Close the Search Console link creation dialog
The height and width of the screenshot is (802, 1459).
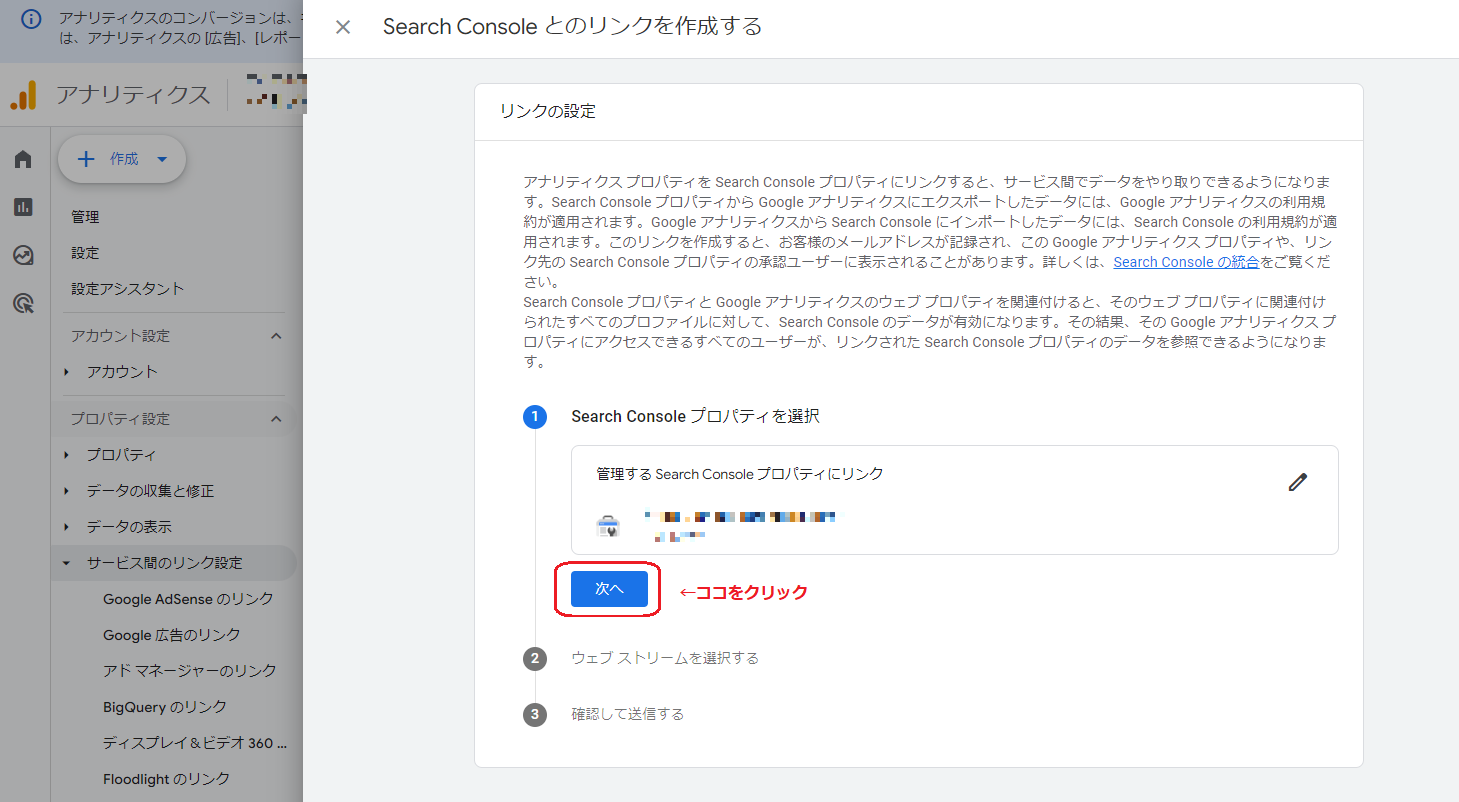pos(343,27)
